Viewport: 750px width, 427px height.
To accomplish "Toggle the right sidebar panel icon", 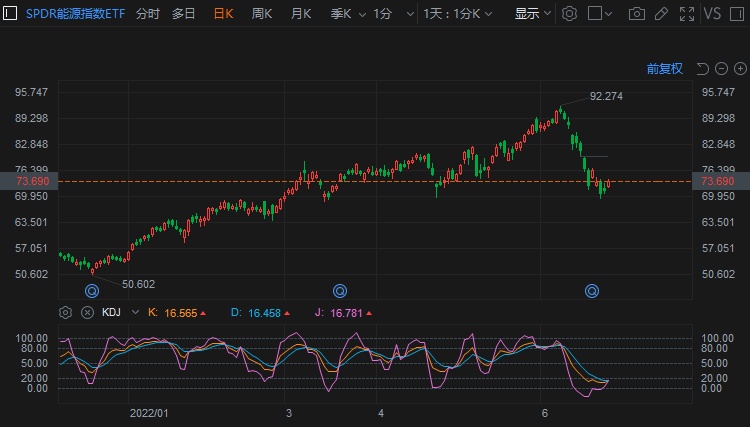I will [738, 14].
